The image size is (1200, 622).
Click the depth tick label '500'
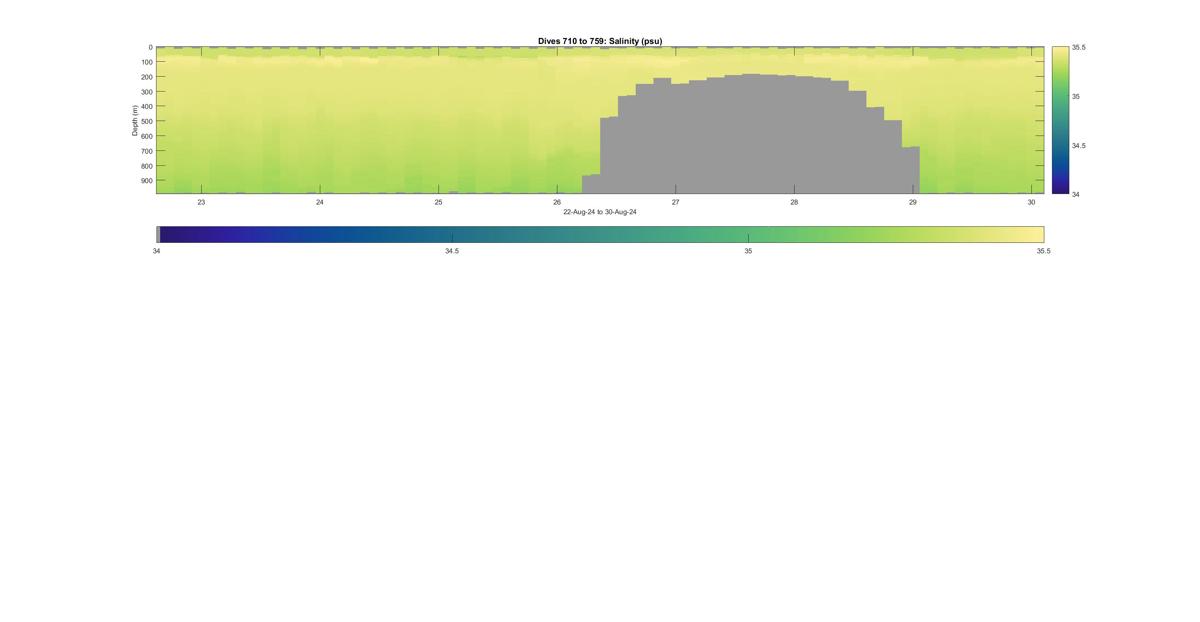pyautogui.click(x=146, y=121)
